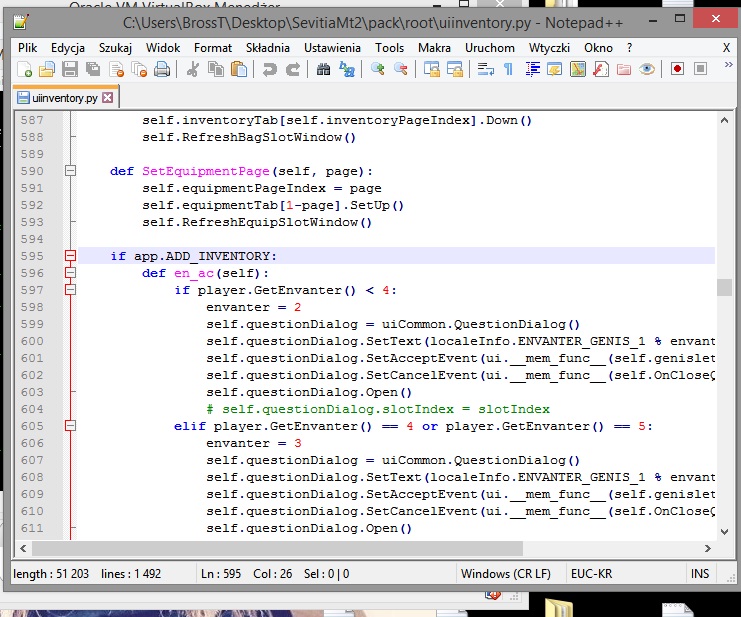Close document with X beside the menu bar
The image size is (741, 617).
pos(726,48)
